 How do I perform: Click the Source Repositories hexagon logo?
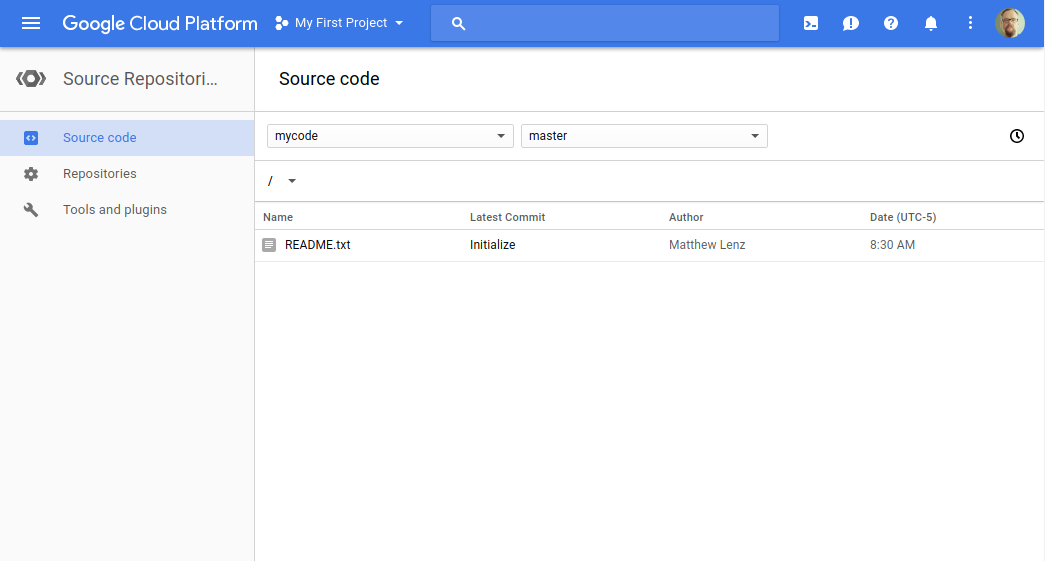coord(31,79)
